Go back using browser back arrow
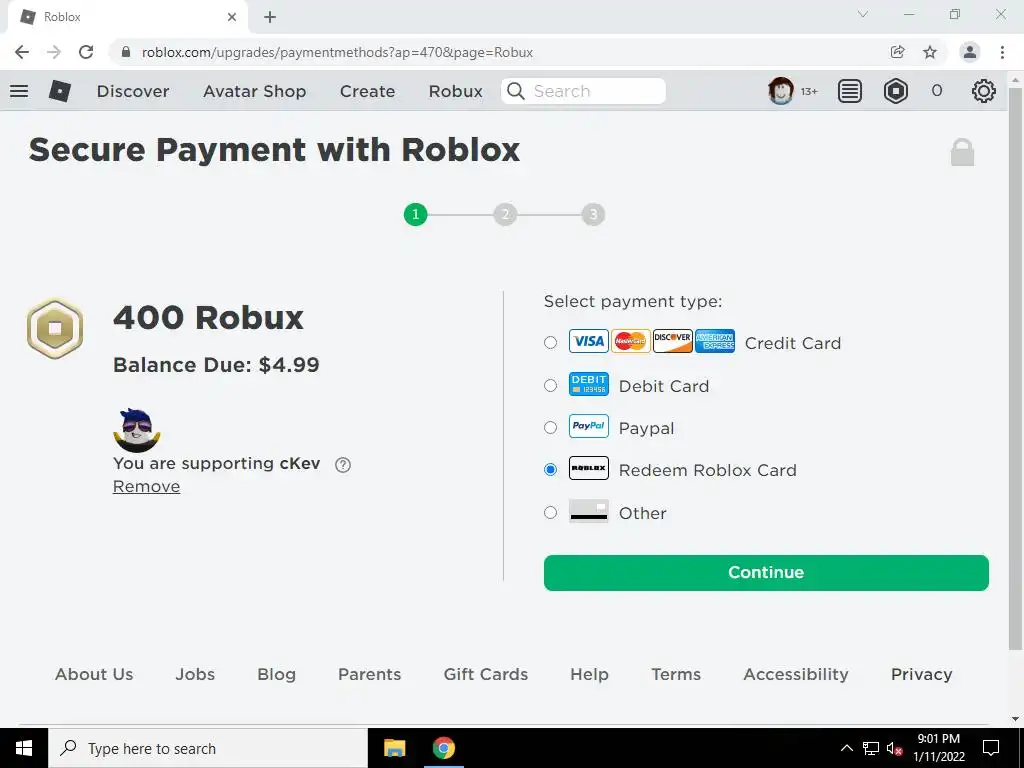This screenshot has width=1024, height=768. (22, 52)
